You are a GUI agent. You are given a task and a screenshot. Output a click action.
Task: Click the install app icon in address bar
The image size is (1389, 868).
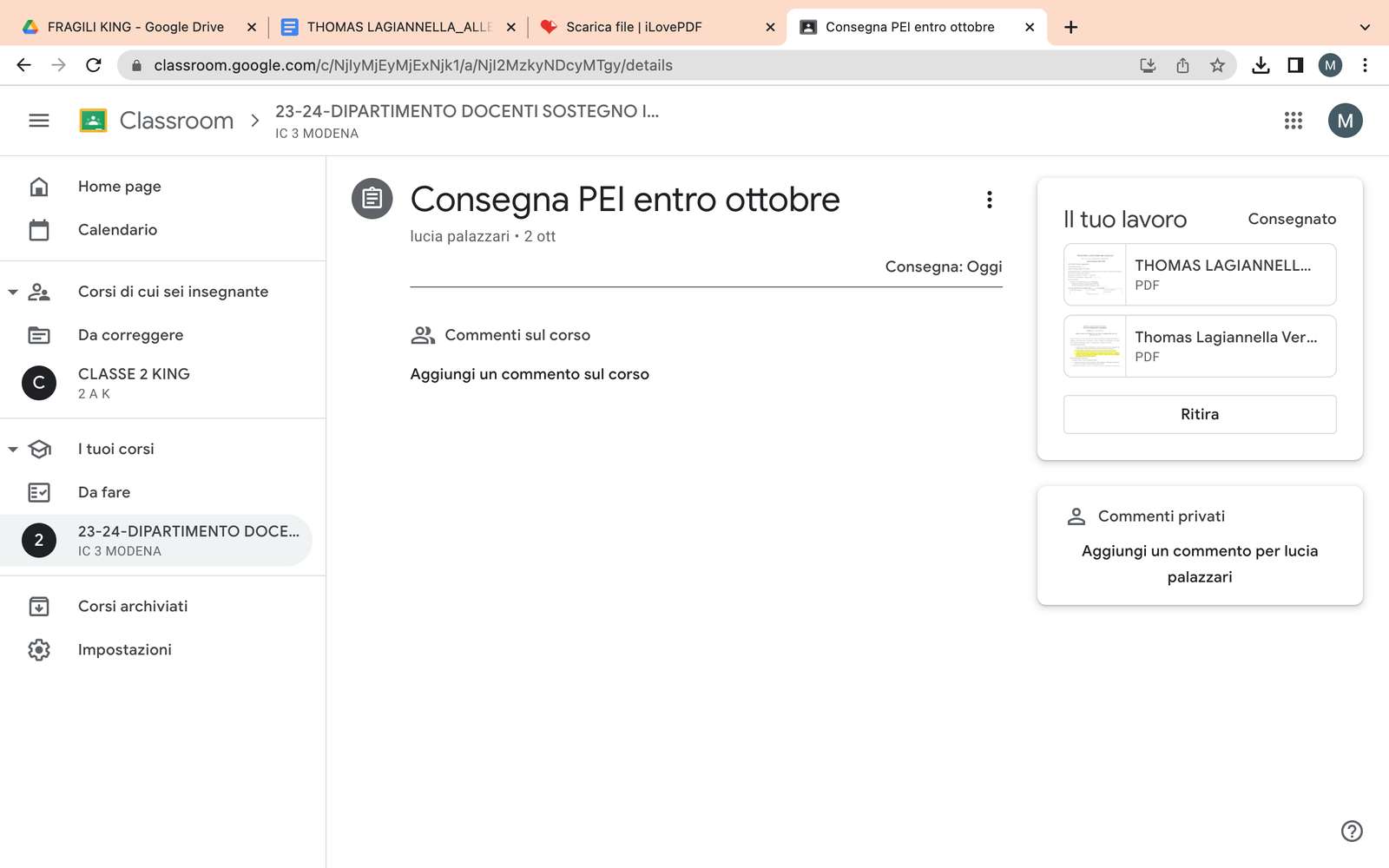point(1148,65)
